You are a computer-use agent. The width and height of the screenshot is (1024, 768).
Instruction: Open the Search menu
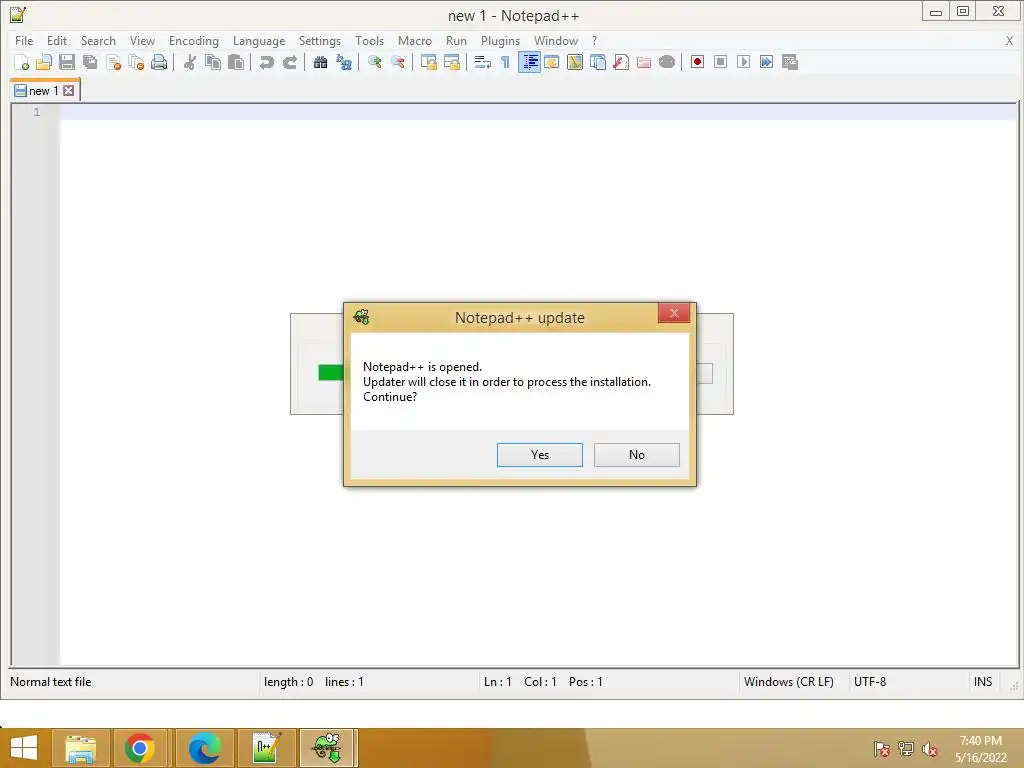[98, 40]
